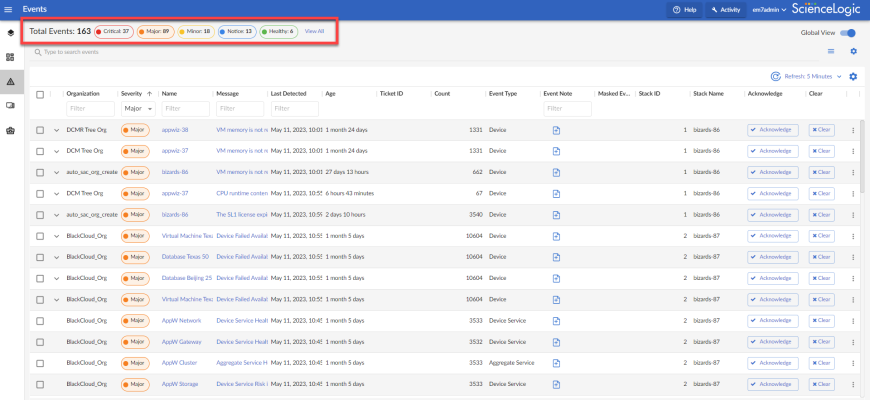Expand the AppW Network event row chevron
The height and width of the screenshot is (400, 870).
tap(56, 320)
